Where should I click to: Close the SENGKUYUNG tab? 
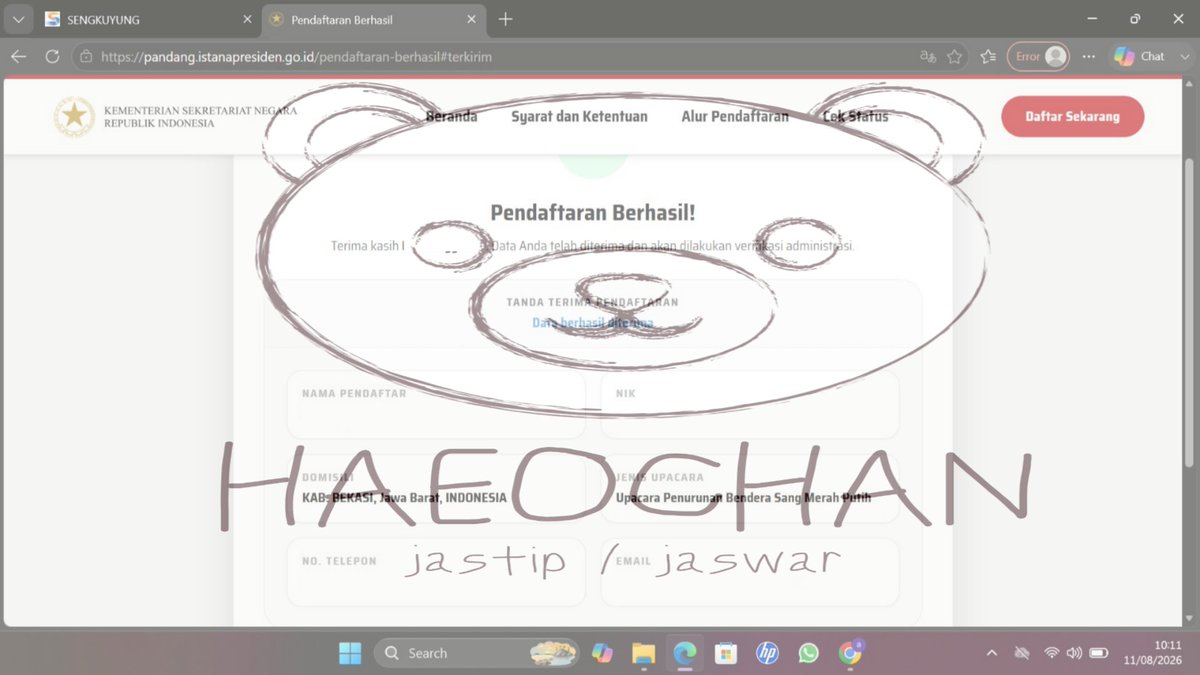247,19
